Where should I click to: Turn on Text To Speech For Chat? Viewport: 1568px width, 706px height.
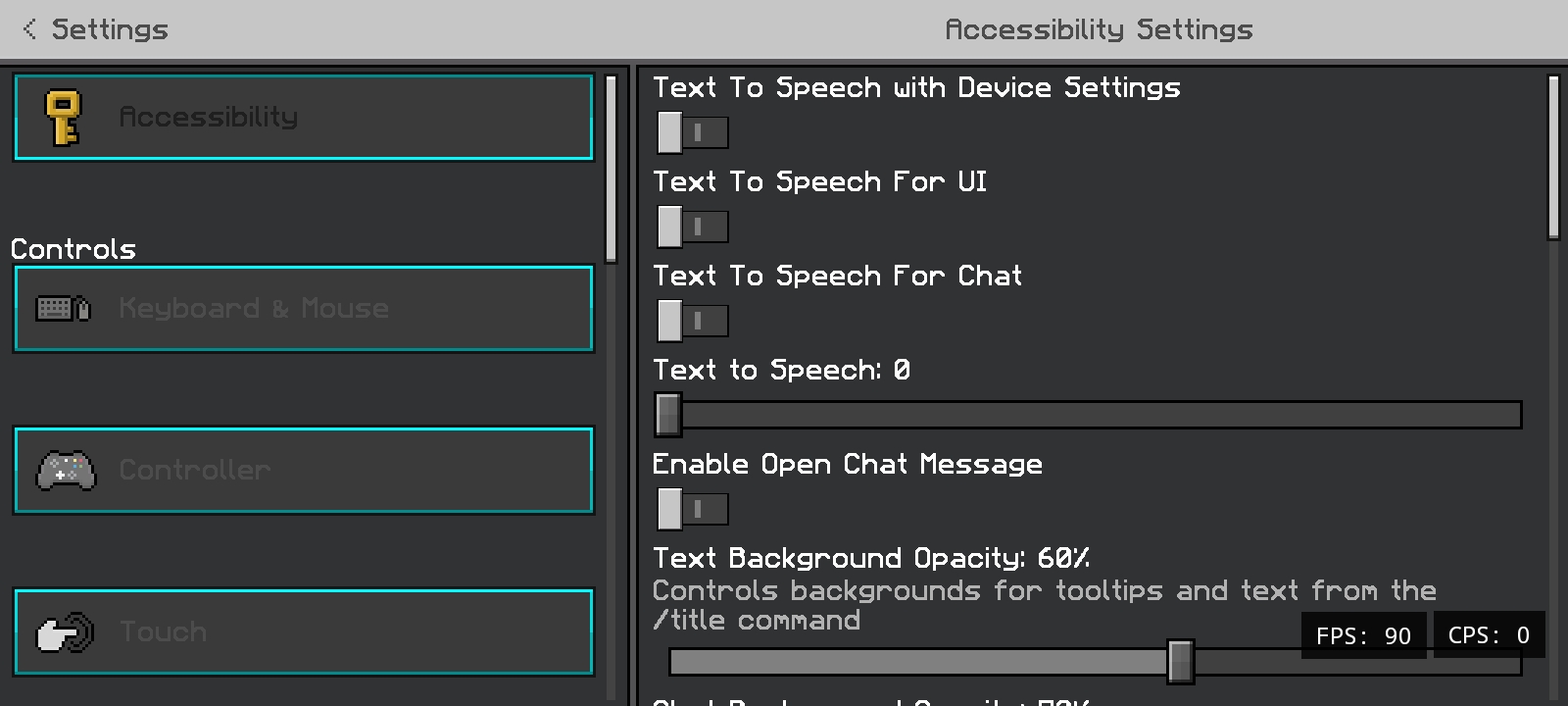coord(693,321)
